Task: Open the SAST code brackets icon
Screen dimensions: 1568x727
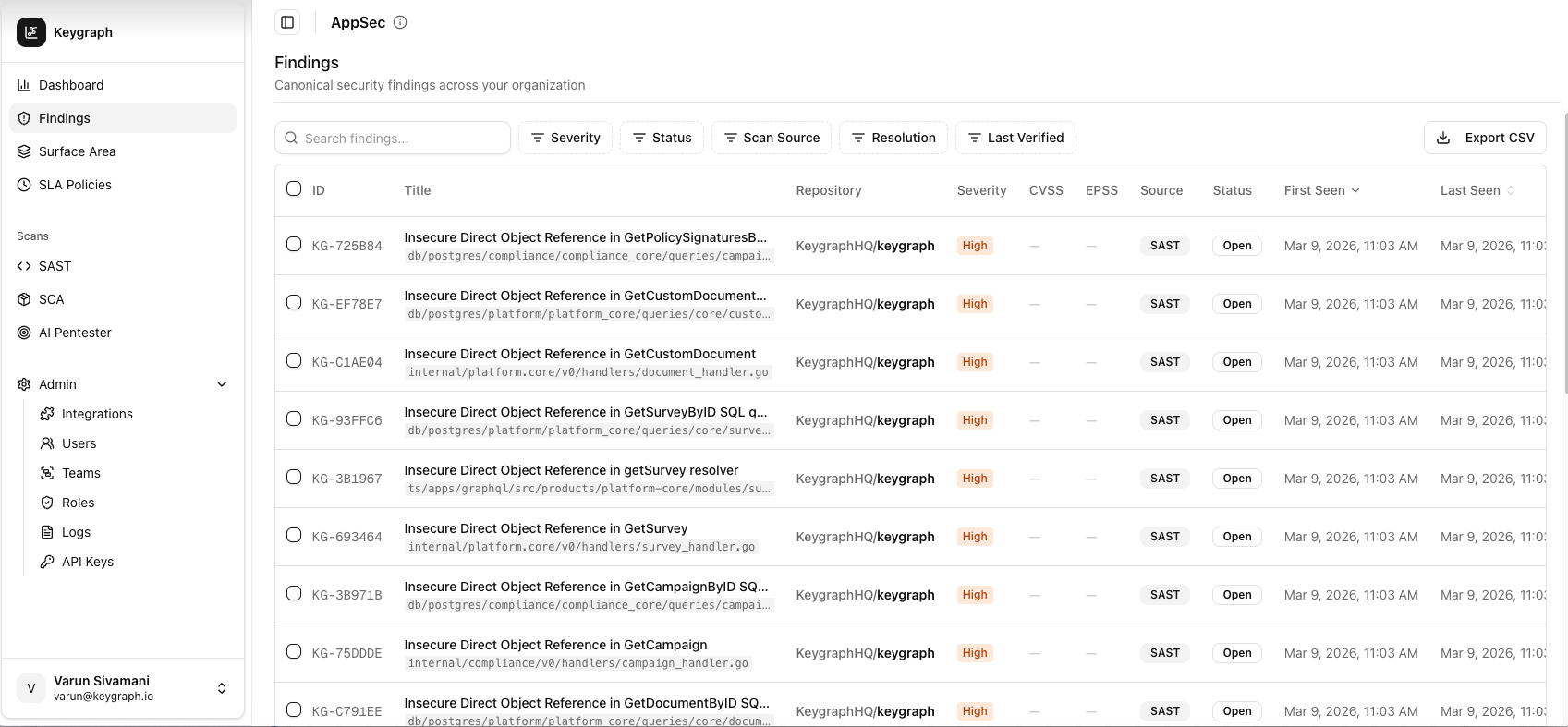Action: (x=24, y=266)
